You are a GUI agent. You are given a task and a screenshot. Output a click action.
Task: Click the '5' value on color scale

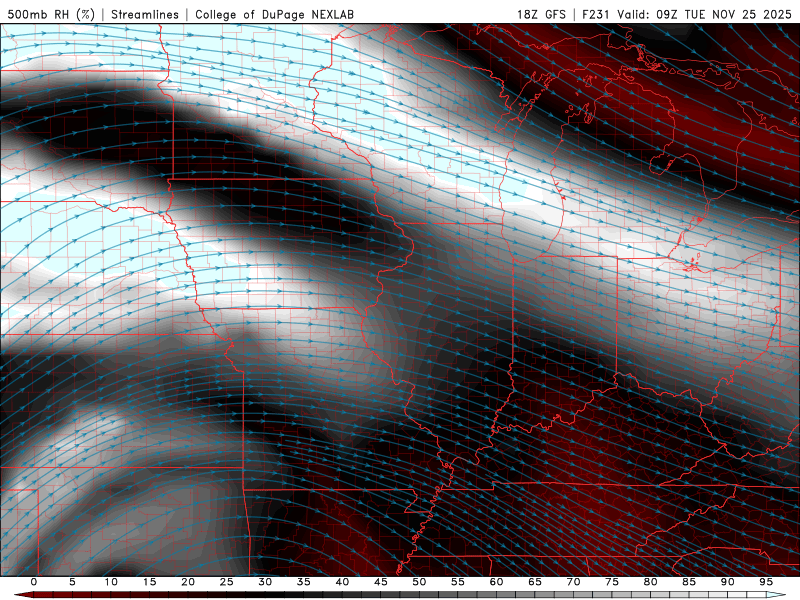pyautogui.click(x=72, y=582)
